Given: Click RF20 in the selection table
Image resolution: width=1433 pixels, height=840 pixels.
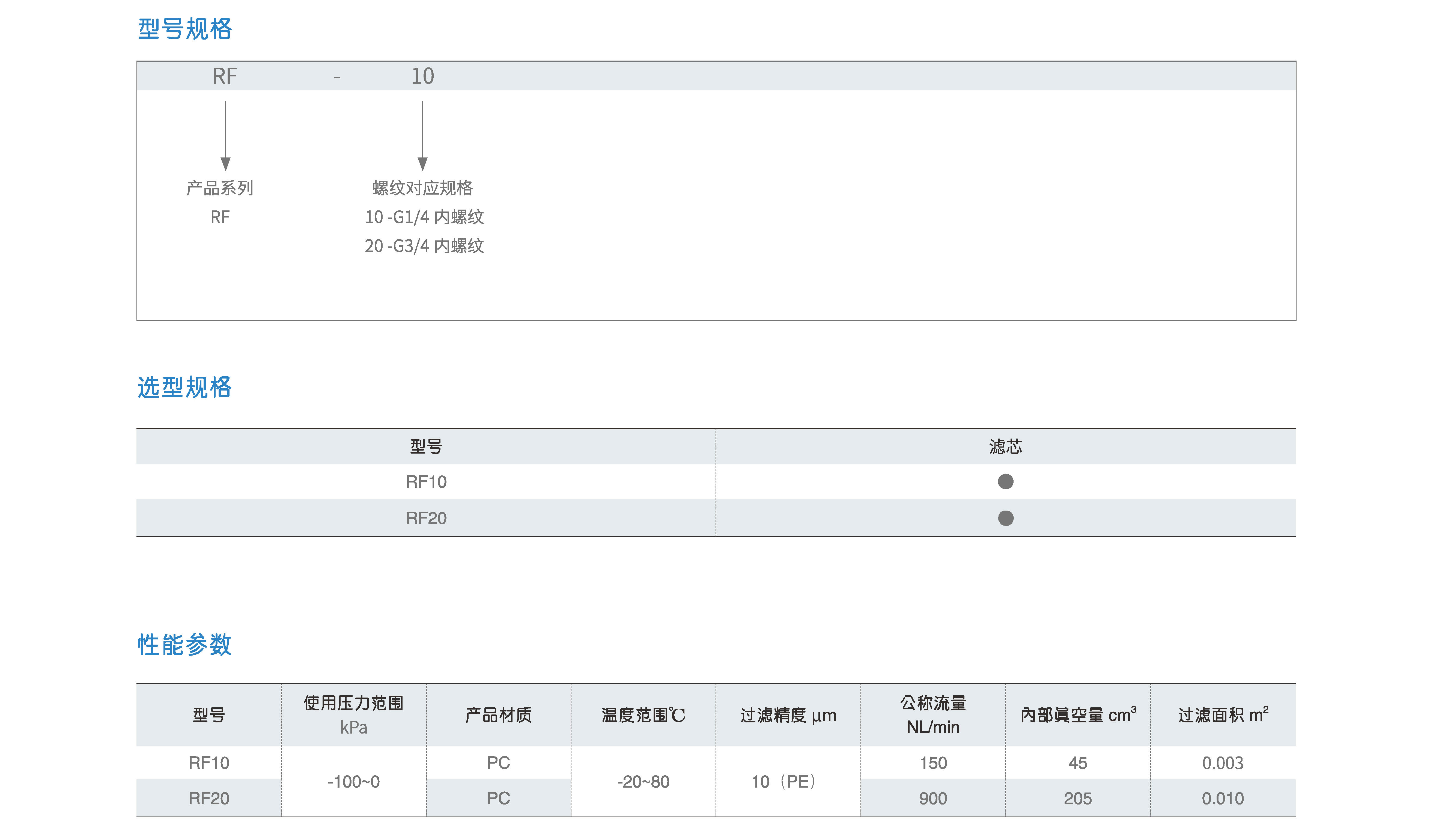Looking at the screenshot, I should (x=426, y=518).
